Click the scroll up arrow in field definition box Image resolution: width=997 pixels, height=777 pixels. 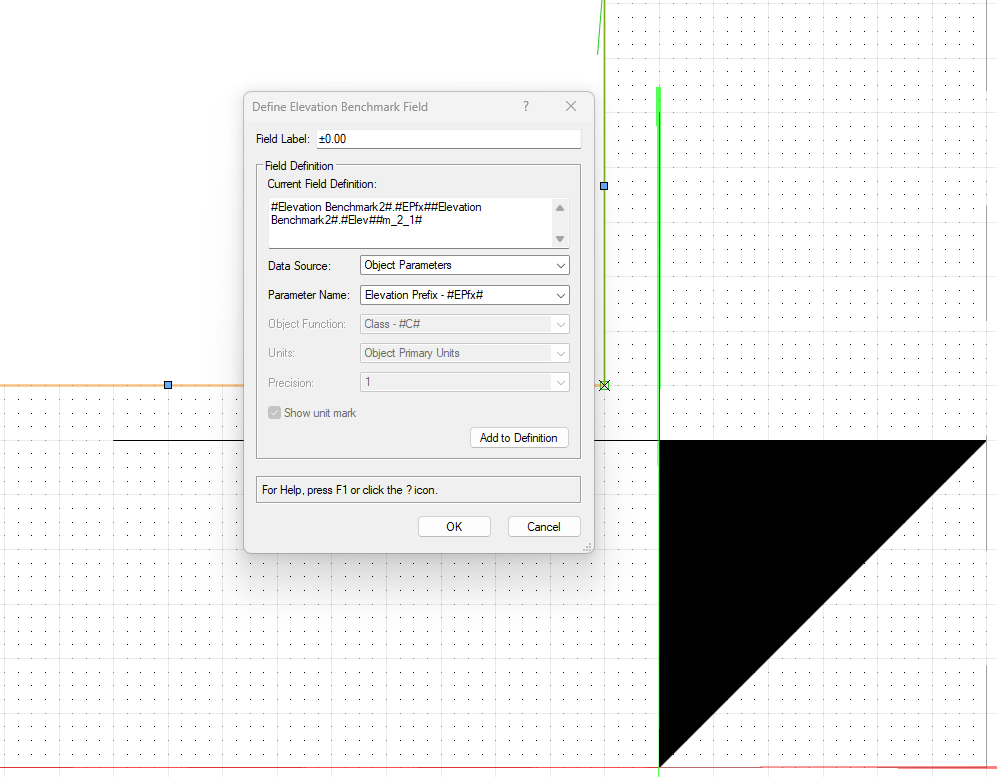pos(560,208)
